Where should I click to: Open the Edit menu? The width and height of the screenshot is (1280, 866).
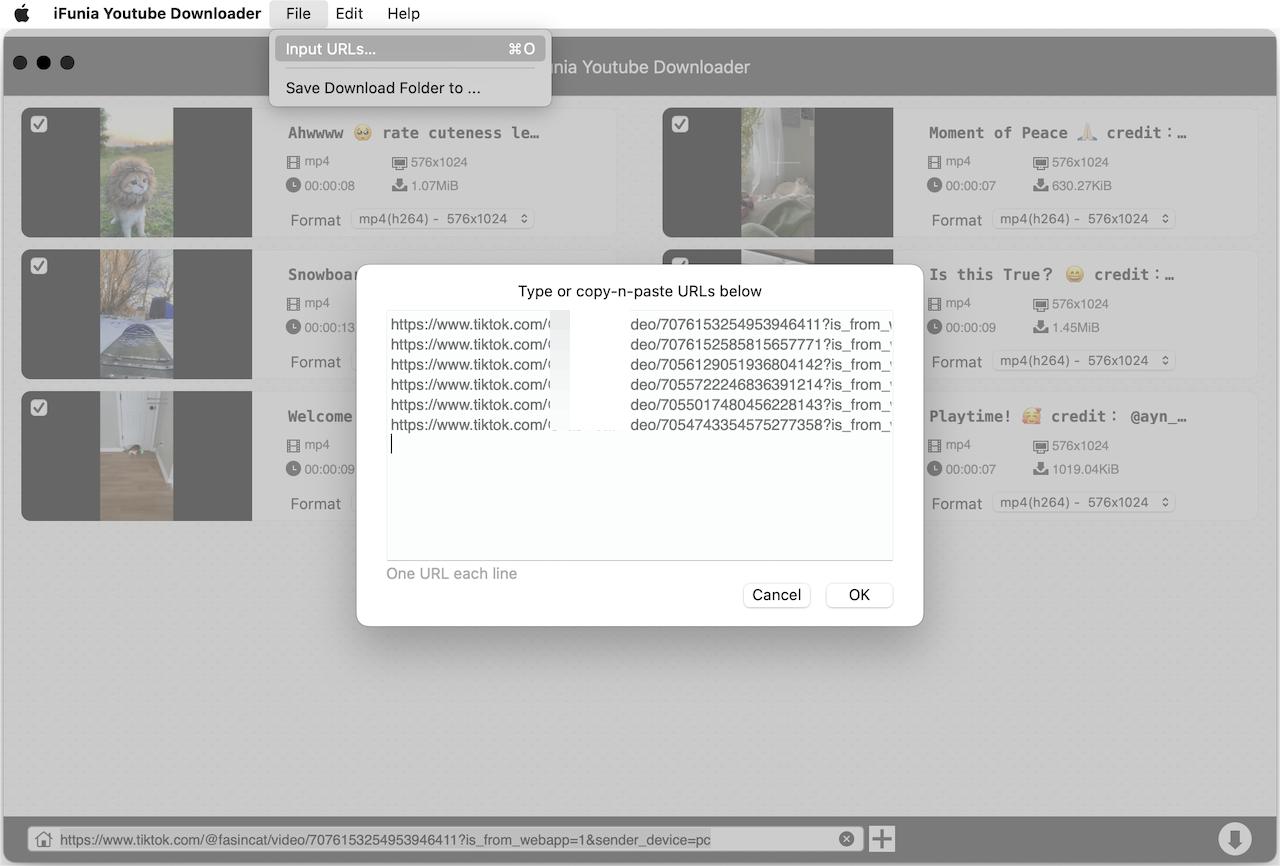click(x=349, y=14)
